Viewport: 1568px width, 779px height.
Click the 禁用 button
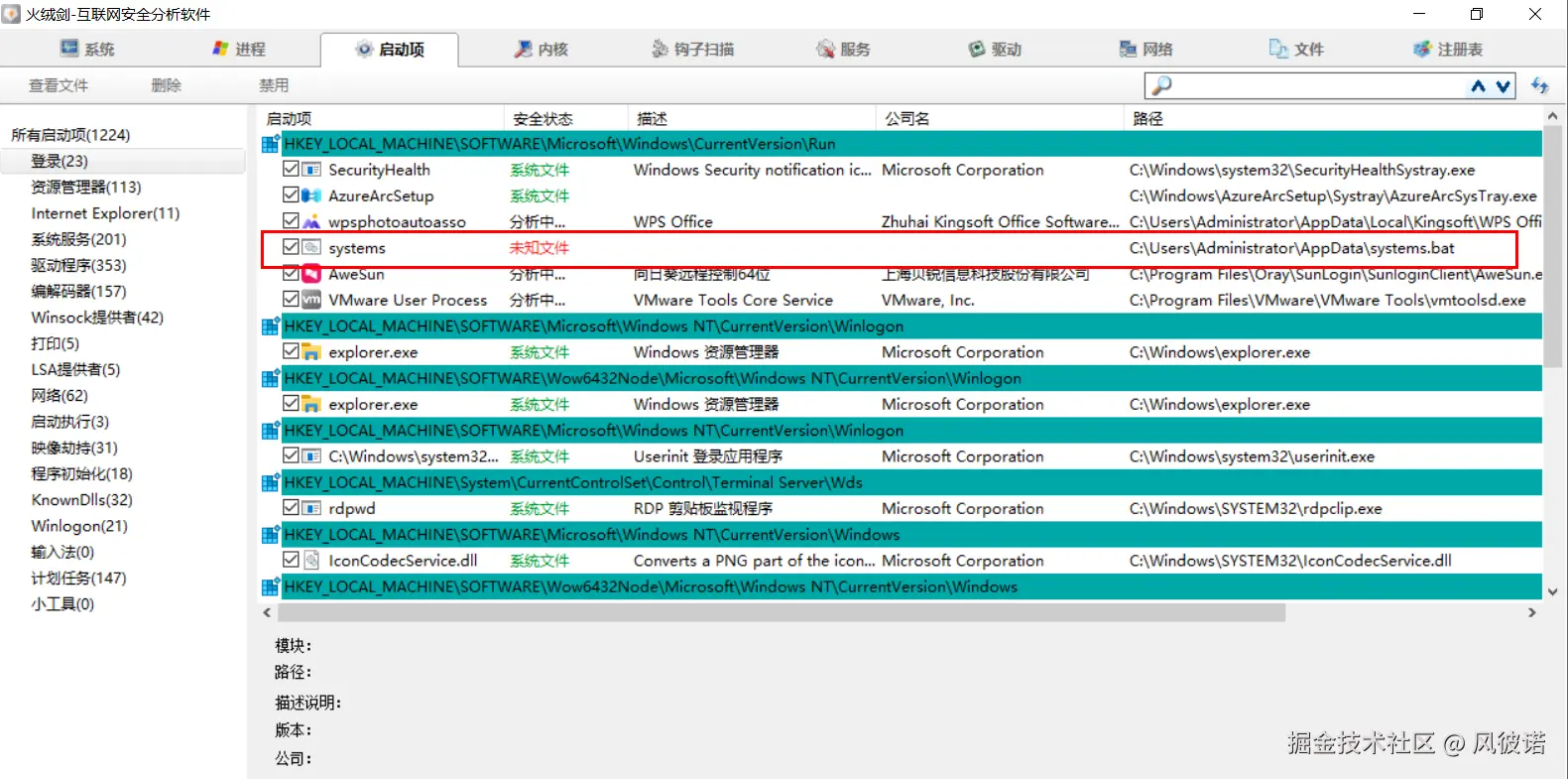click(x=274, y=85)
